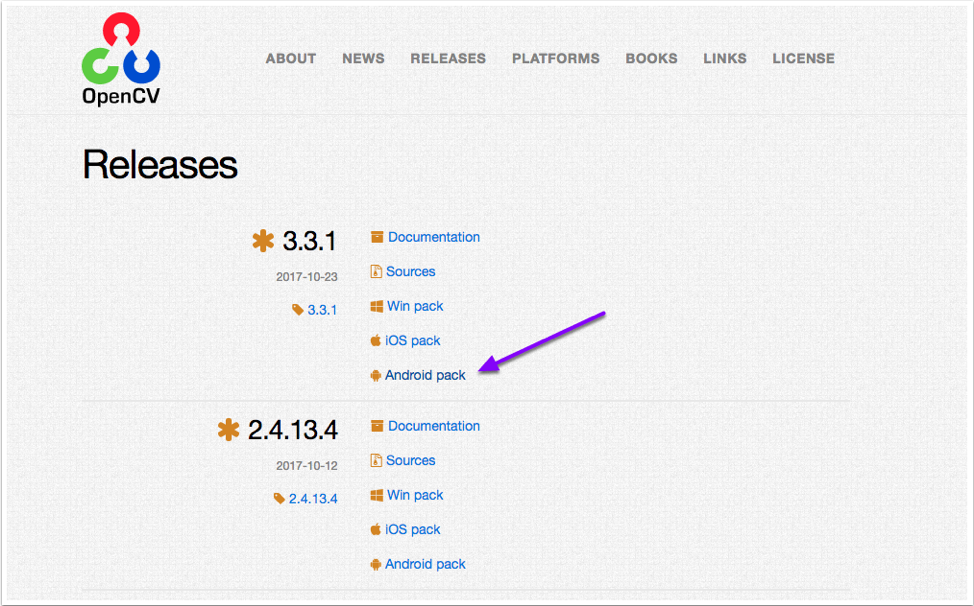The image size is (974, 606).
Task: Click the Apple icon for 3.3.1
Action: coord(375,340)
